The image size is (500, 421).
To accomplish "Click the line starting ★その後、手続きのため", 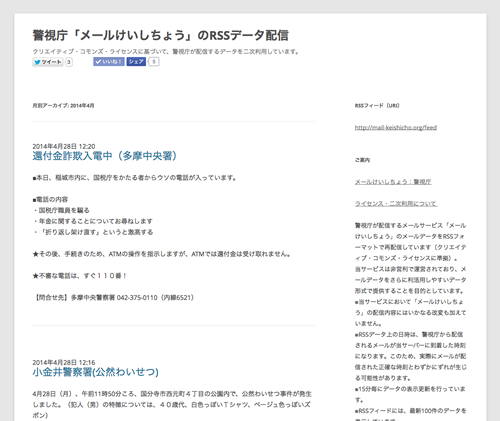I will [x=162, y=254].
